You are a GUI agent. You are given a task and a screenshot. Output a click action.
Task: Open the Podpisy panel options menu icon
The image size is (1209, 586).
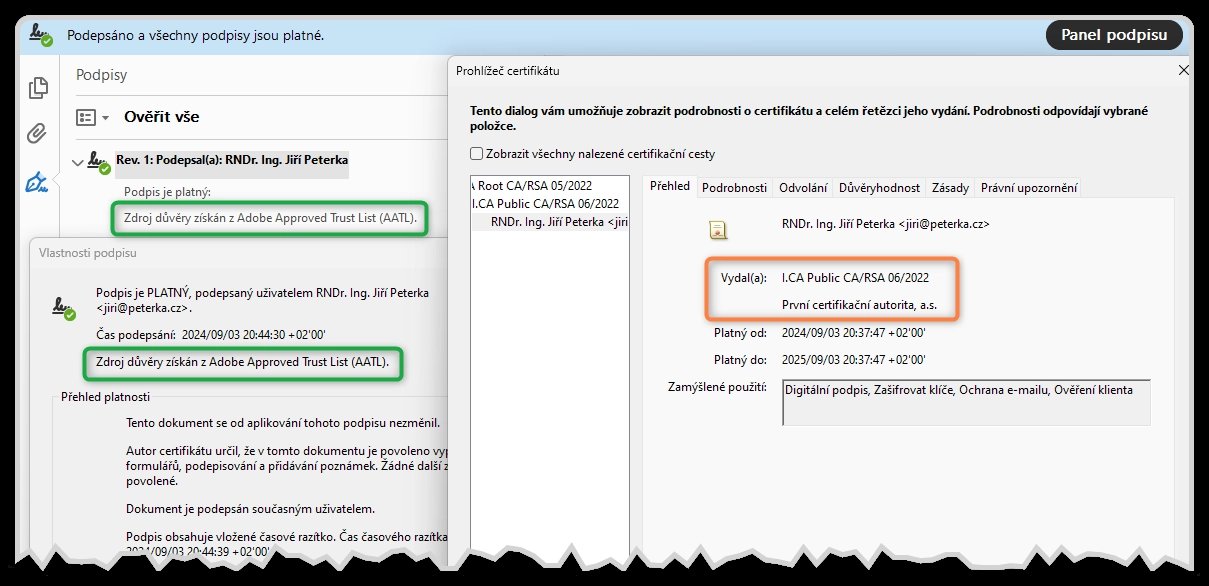[92, 117]
